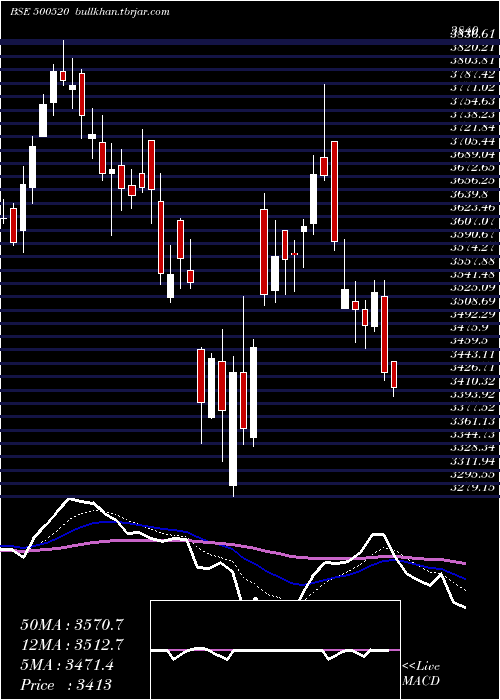Viewport: 500px width, 700px height.
Task: Click the 12MA : 3512.7 readout
Action: pos(71,646)
